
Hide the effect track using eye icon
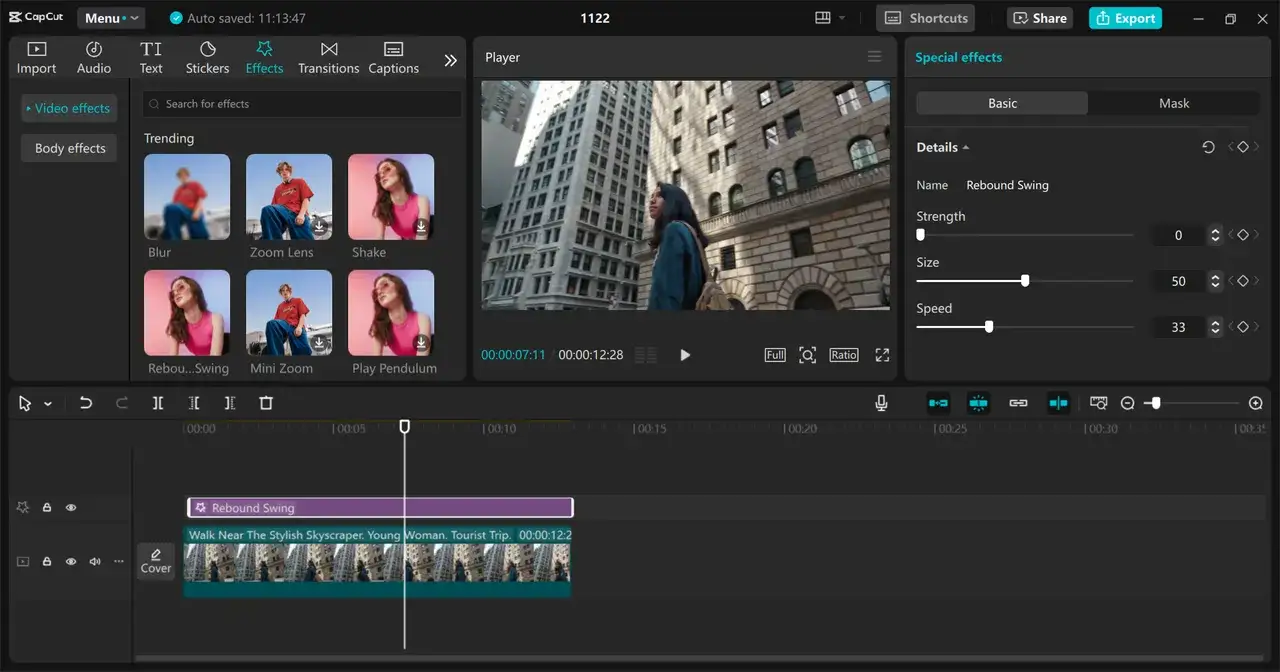click(71, 508)
